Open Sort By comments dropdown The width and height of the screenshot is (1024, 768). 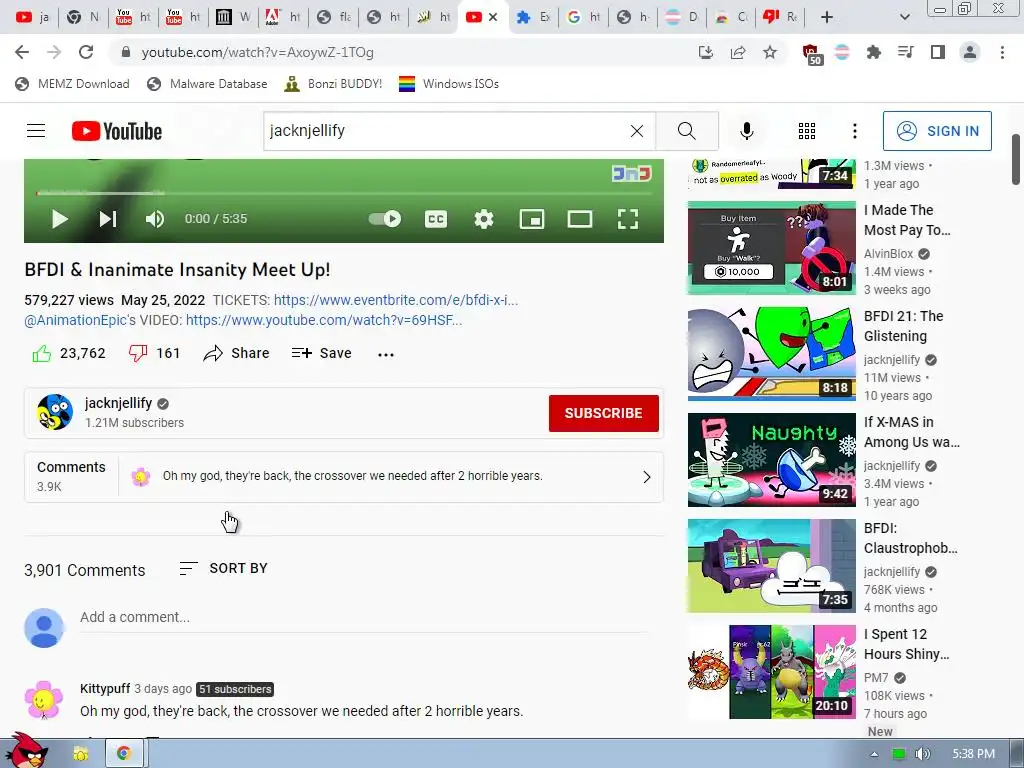(x=223, y=568)
